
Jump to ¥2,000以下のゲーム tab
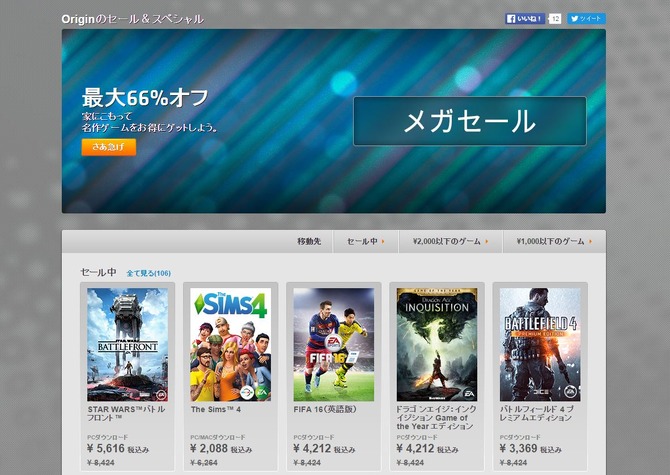pyautogui.click(x=450, y=241)
